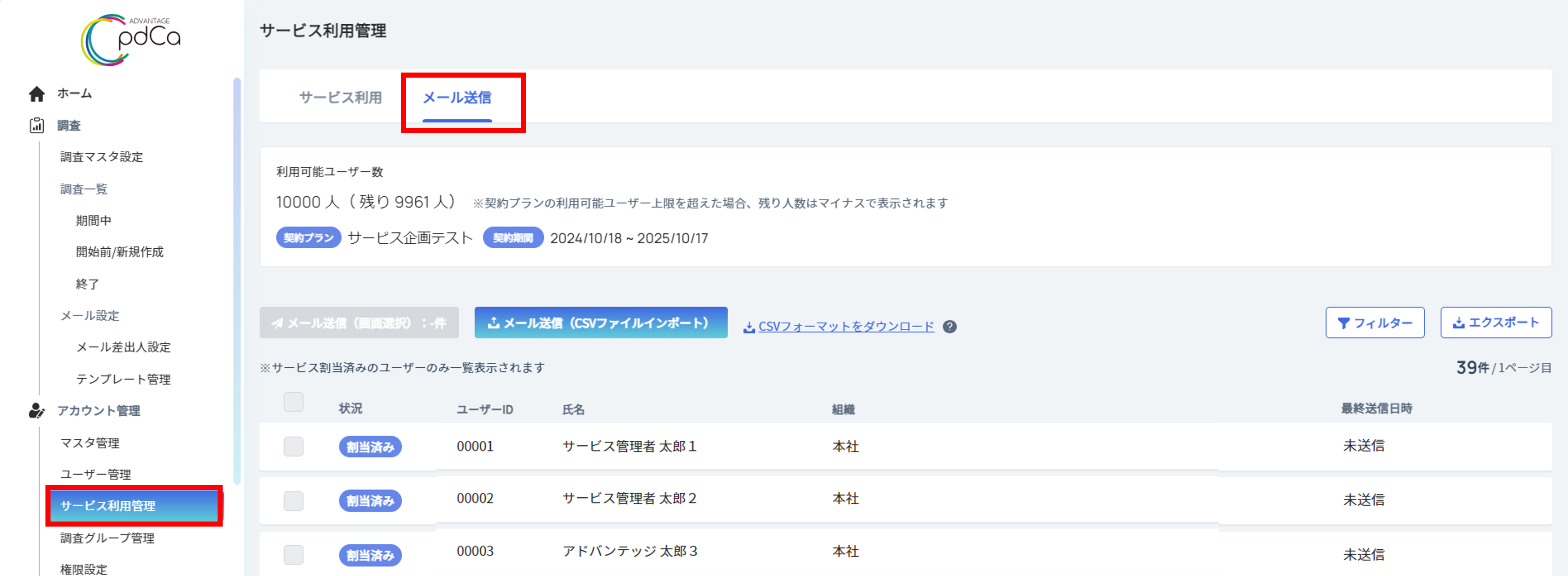Open メール設定 in the sidebar
The width and height of the screenshot is (1568, 576).
tap(89, 315)
